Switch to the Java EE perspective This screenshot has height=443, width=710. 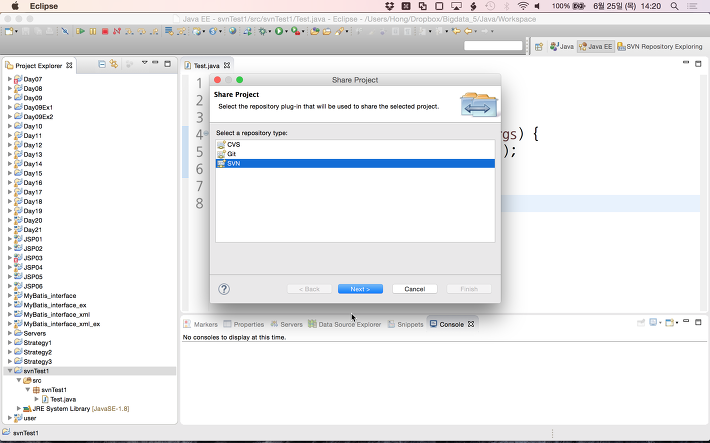point(595,47)
